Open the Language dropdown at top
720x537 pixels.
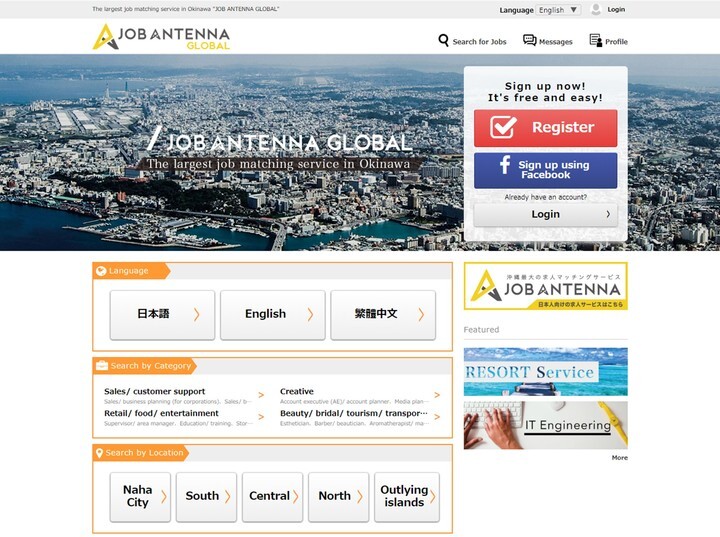[x=558, y=10]
